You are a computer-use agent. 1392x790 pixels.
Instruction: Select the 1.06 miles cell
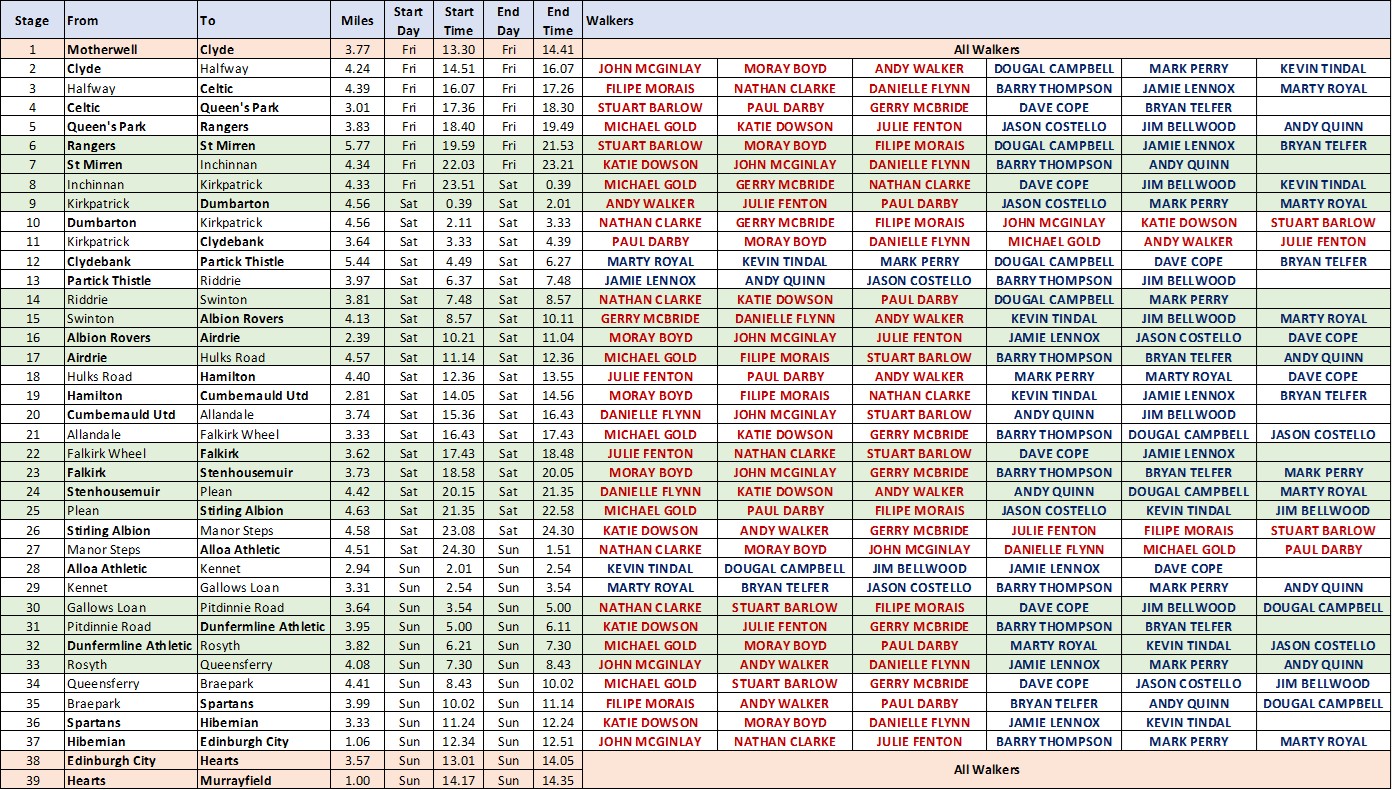357,741
